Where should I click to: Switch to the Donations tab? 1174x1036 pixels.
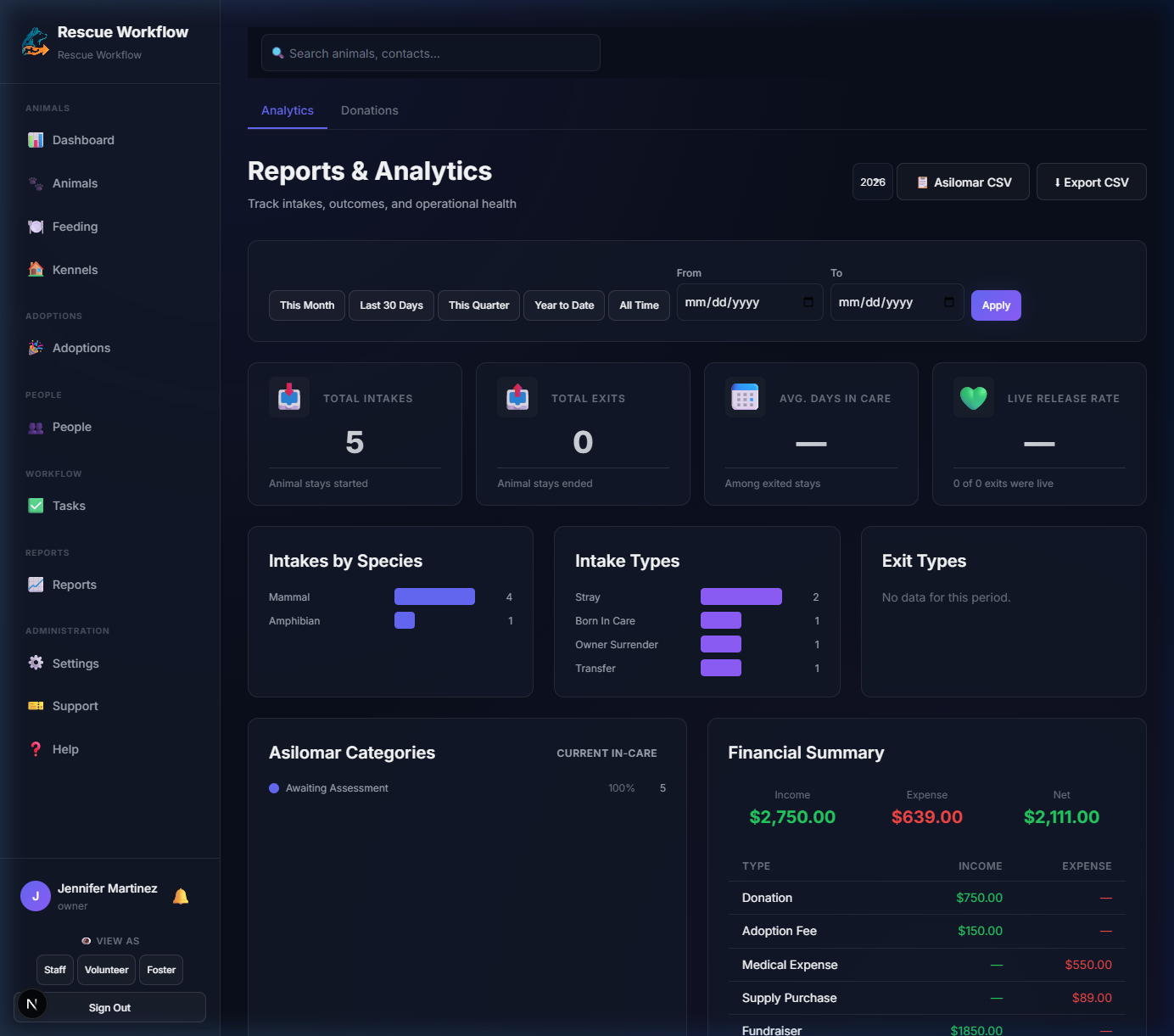pyautogui.click(x=369, y=110)
